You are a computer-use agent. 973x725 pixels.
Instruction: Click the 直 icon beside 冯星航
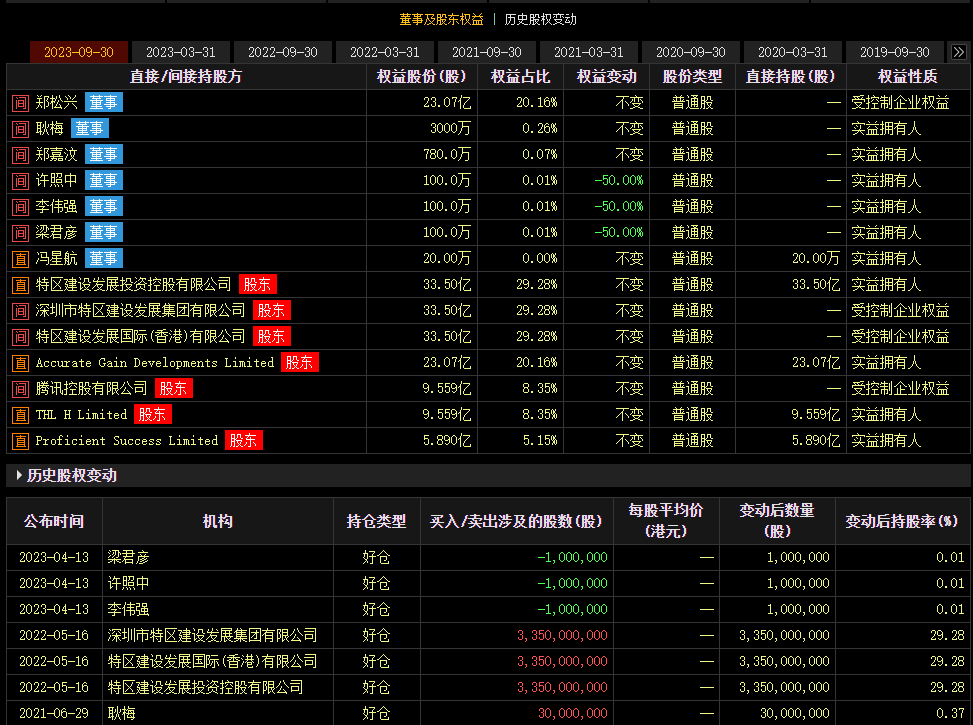click(x=20, y=258)
